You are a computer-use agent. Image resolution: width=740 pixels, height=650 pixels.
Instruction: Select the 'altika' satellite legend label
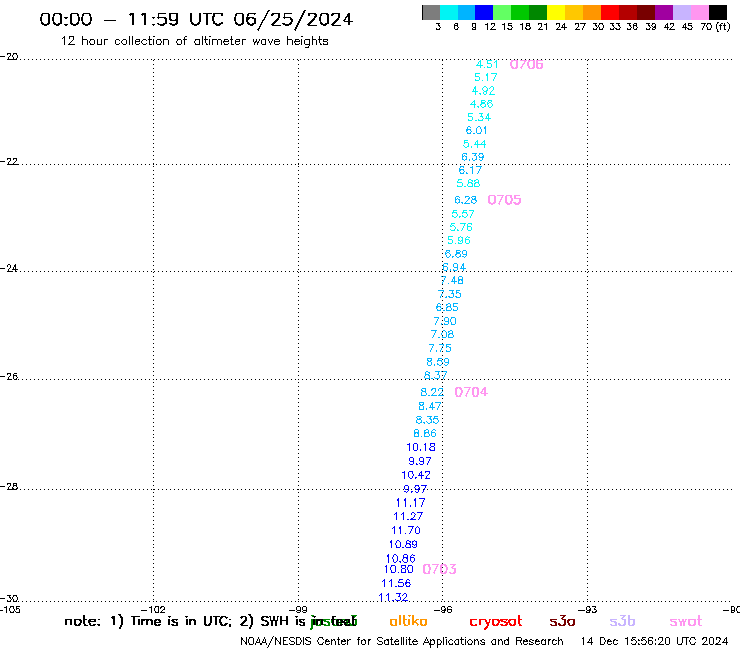(408, 621)
